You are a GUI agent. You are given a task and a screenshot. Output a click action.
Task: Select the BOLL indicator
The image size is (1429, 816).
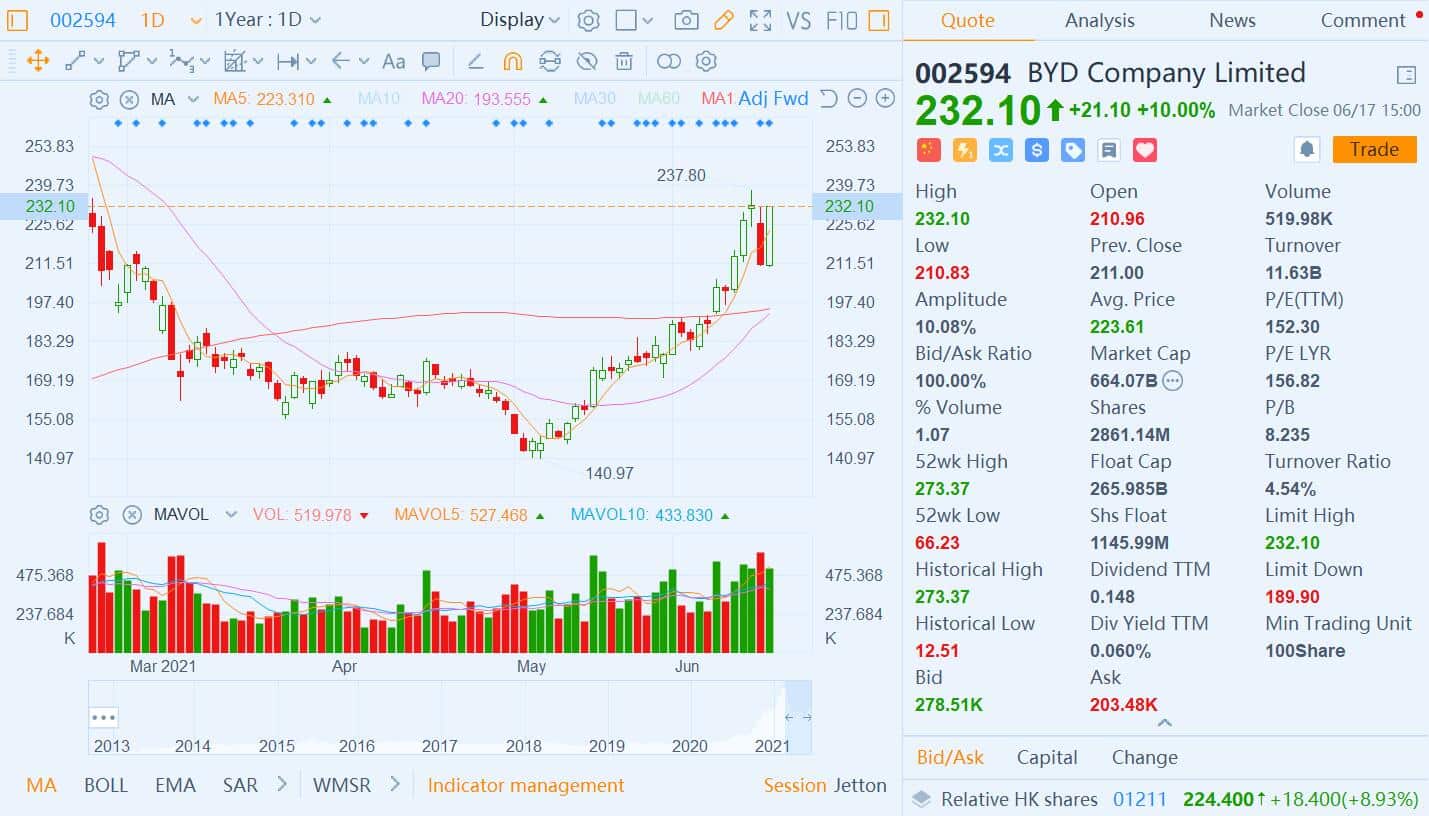[106, 785]
